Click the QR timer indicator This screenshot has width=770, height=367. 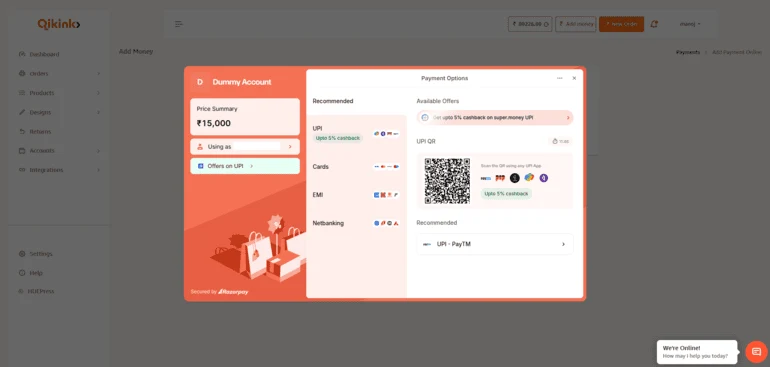pyautogui.click(x=560, y=141)
